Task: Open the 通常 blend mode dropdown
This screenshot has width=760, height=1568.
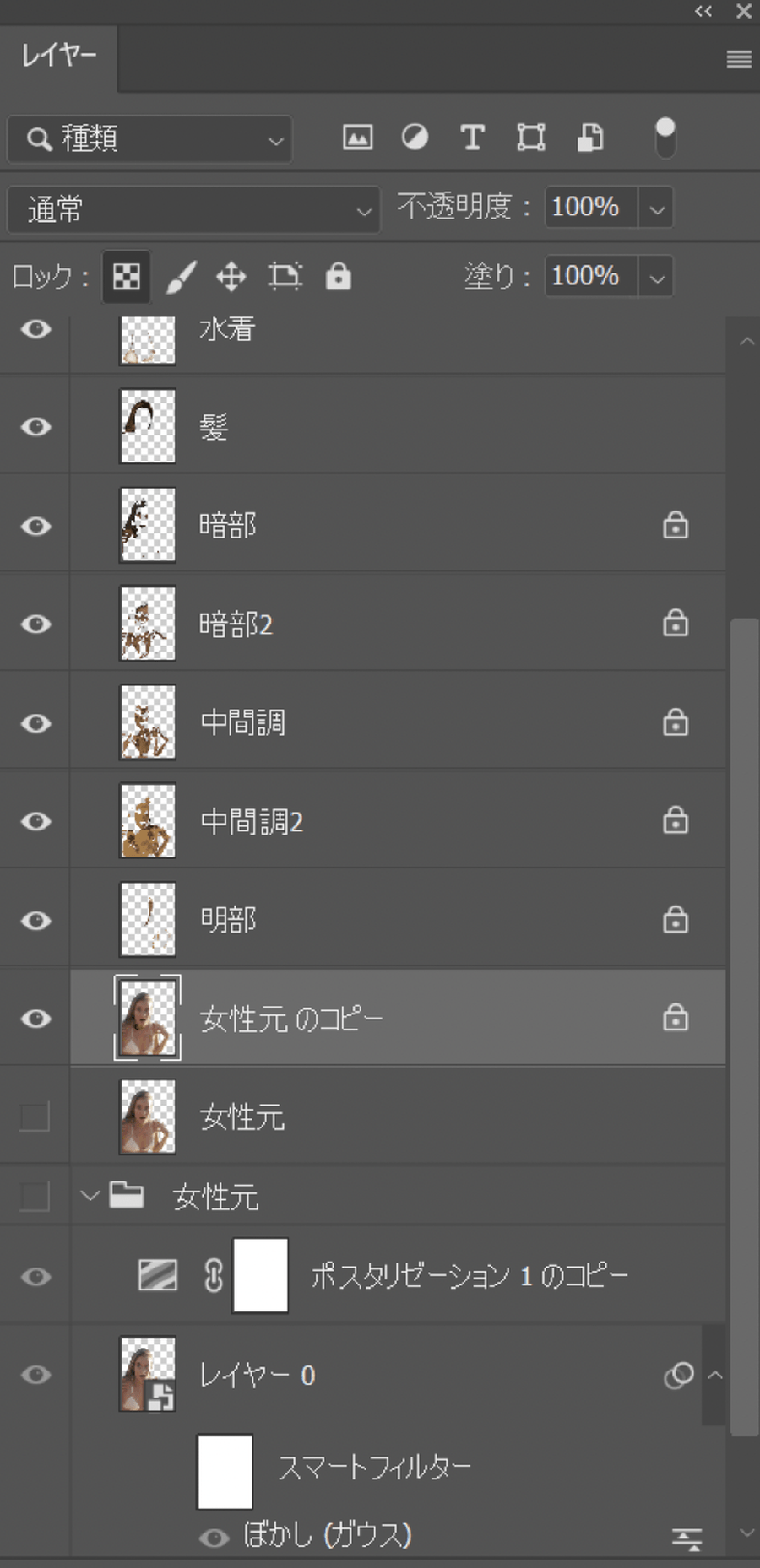Action: click(193, 209)
